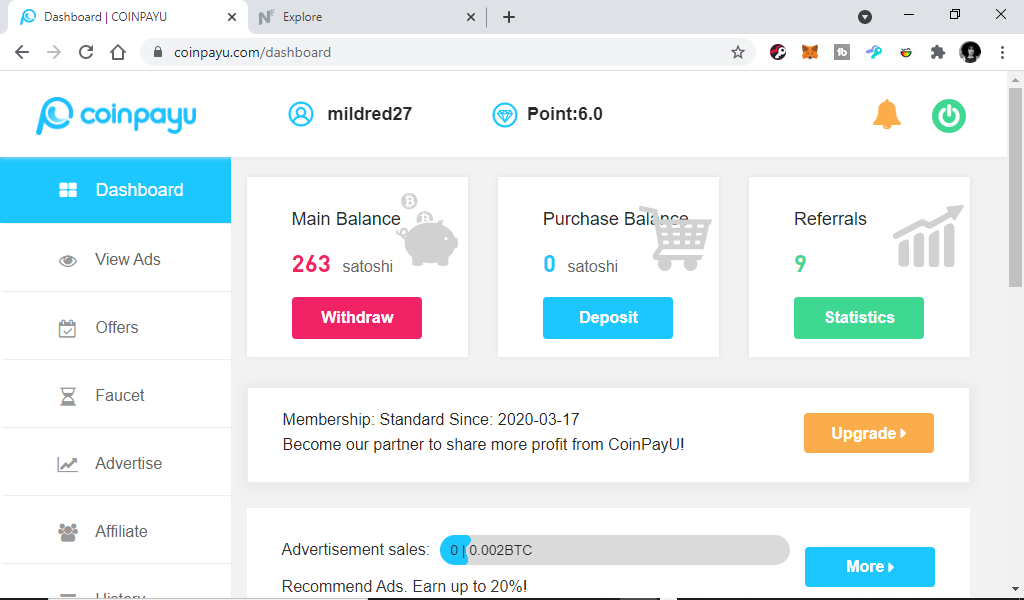Click the green power logout button
1024x600 pixels.
point(948,116)
